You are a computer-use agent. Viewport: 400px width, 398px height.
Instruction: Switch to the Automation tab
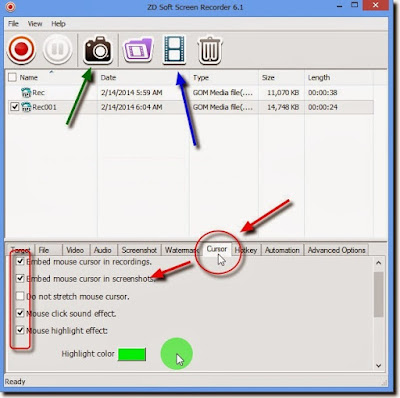click(282, 250)
